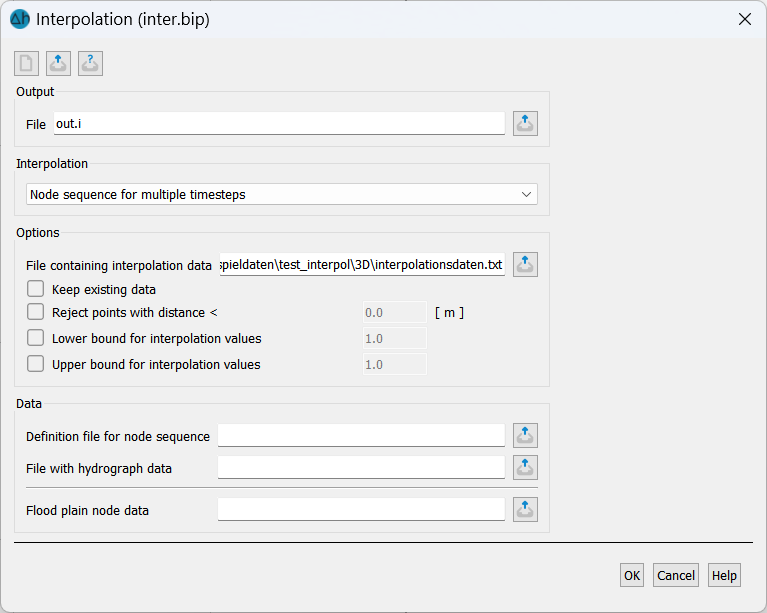767x613 pixels.
Task: Open the Interpolation method dropdown
Action: pyautogui.click(x=282, y=194)
